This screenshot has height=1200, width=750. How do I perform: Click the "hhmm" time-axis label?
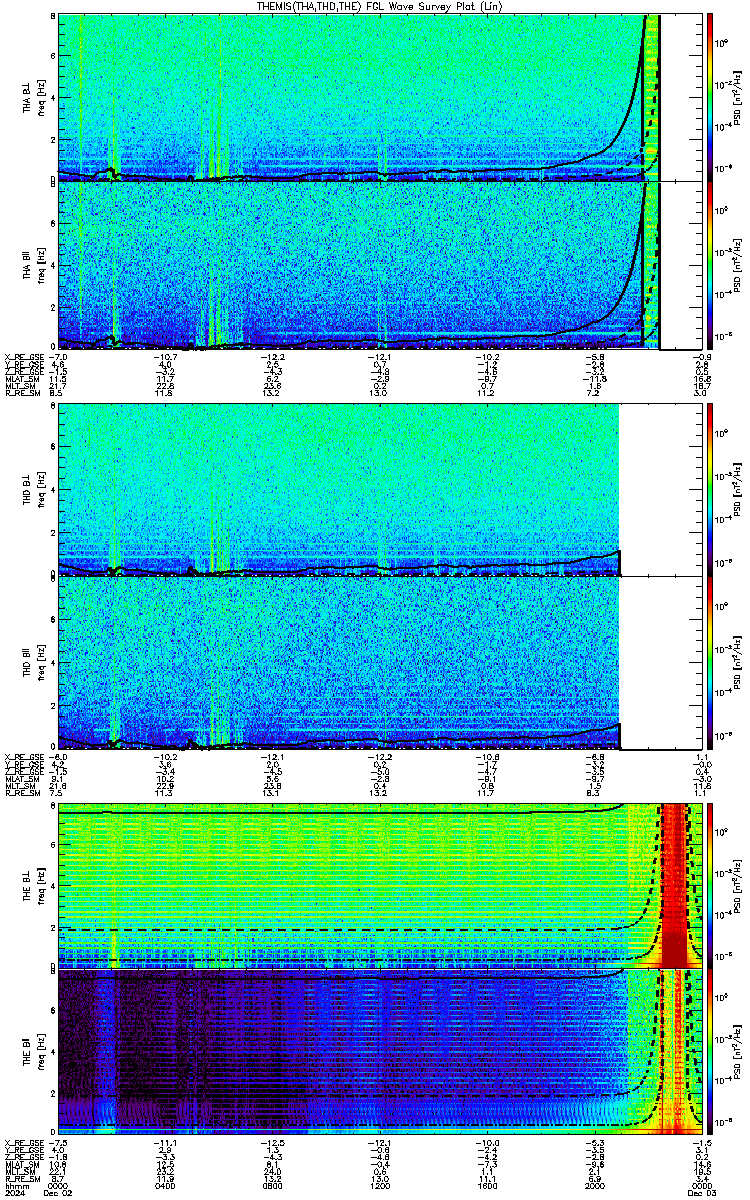15,1186
